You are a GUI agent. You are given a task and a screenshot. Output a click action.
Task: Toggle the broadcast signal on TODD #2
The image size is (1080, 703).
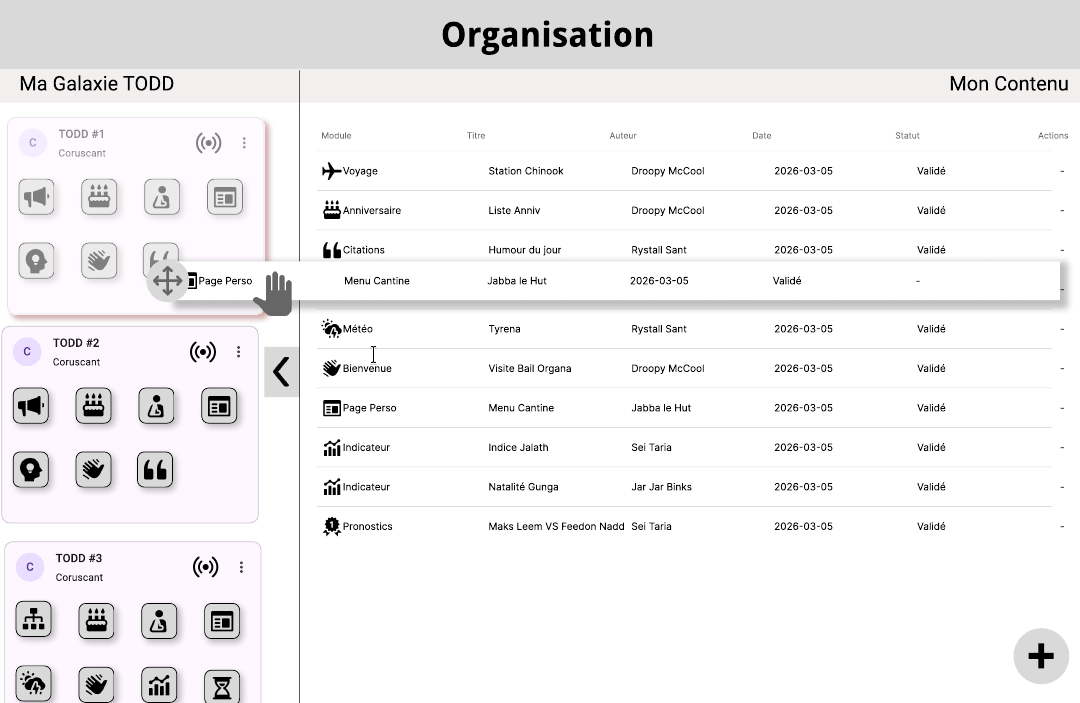[x=203, y=352]
